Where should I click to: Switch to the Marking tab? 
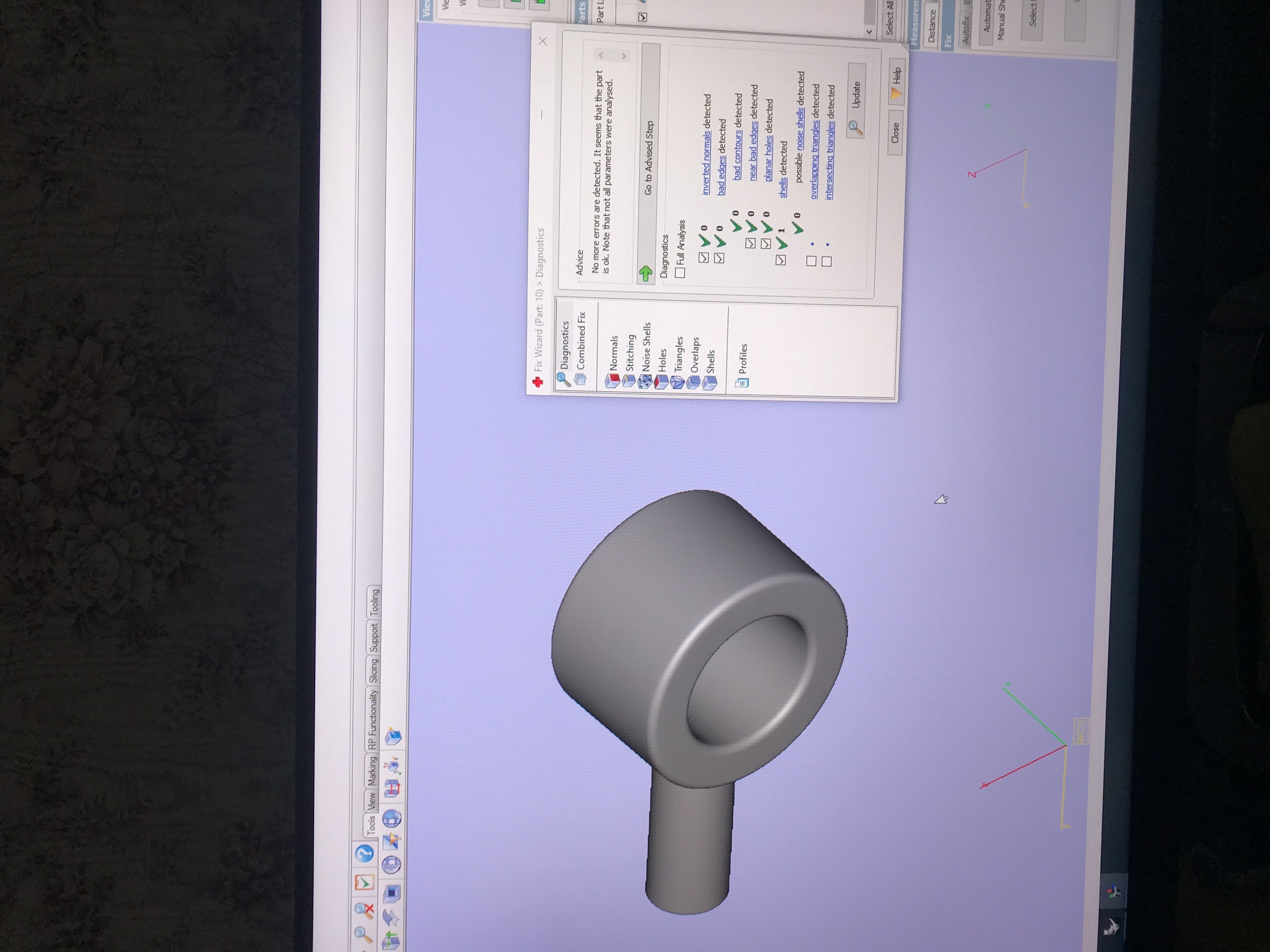[372, 771]
